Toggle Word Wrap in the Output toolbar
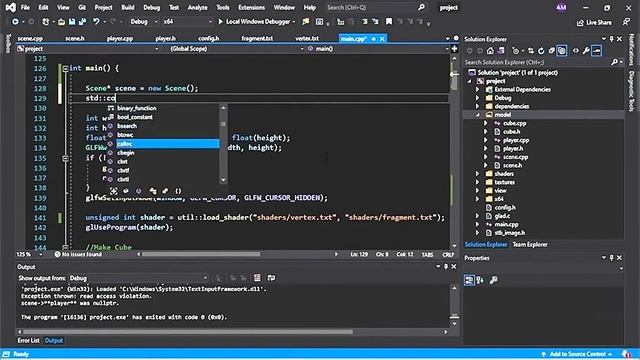The width and height of the screenshot is (640, 360). (x=271, y=278)
